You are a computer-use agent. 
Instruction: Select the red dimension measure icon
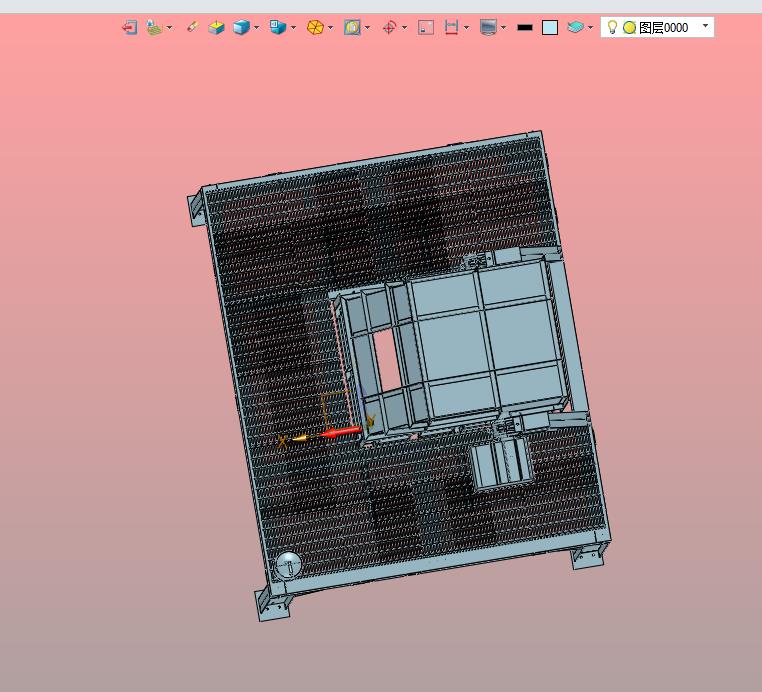[x=451, y=28]
